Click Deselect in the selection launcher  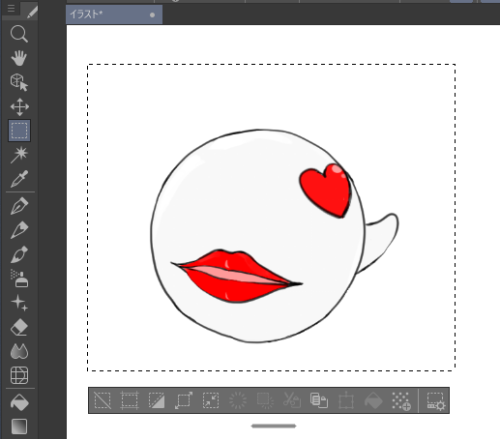pos(102,400)
